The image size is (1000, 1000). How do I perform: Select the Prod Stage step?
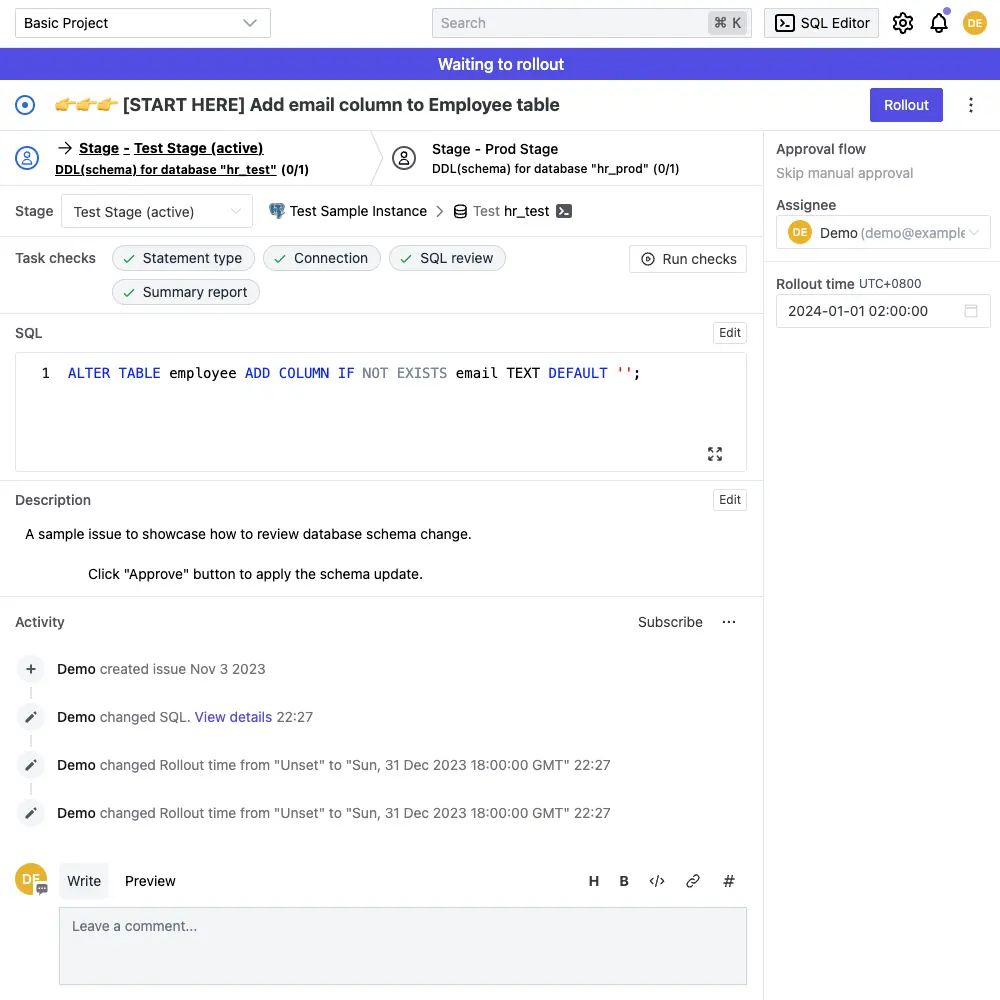point(495,149)
